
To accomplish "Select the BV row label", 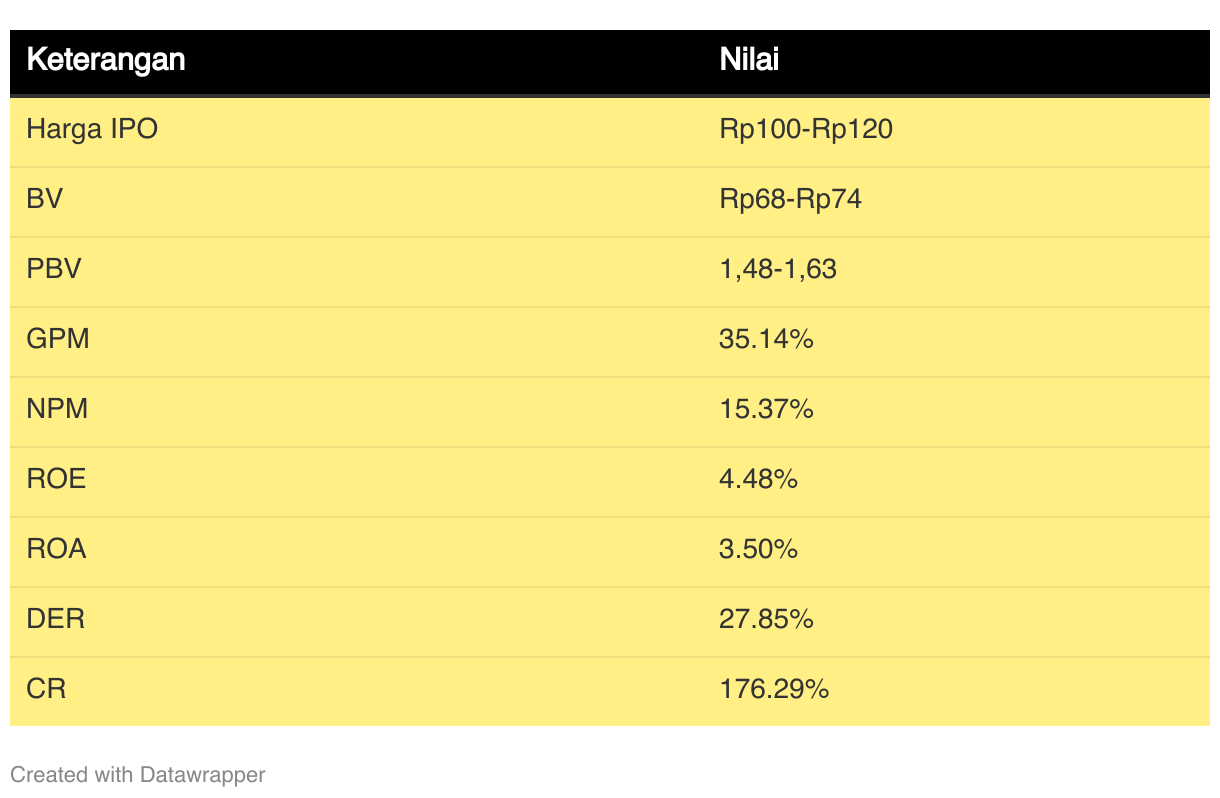I will coord(45,199).
